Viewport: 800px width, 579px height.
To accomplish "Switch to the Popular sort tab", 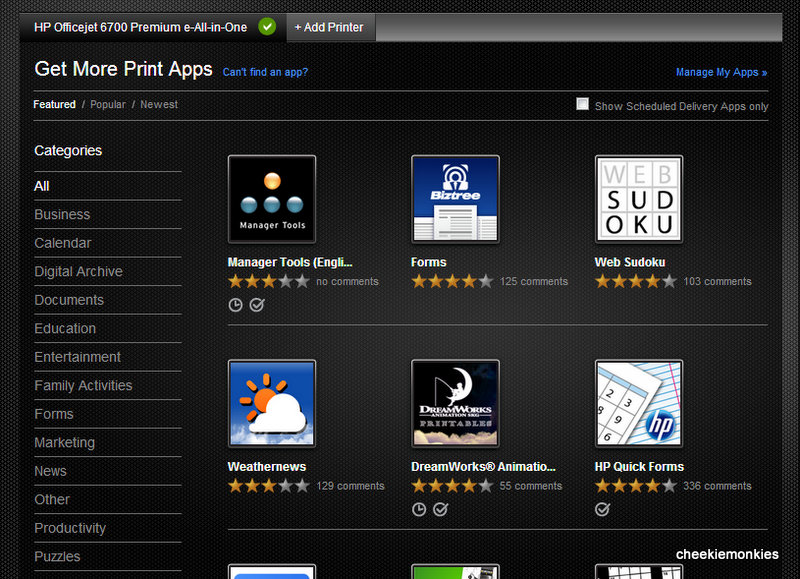I will [108, 105].
